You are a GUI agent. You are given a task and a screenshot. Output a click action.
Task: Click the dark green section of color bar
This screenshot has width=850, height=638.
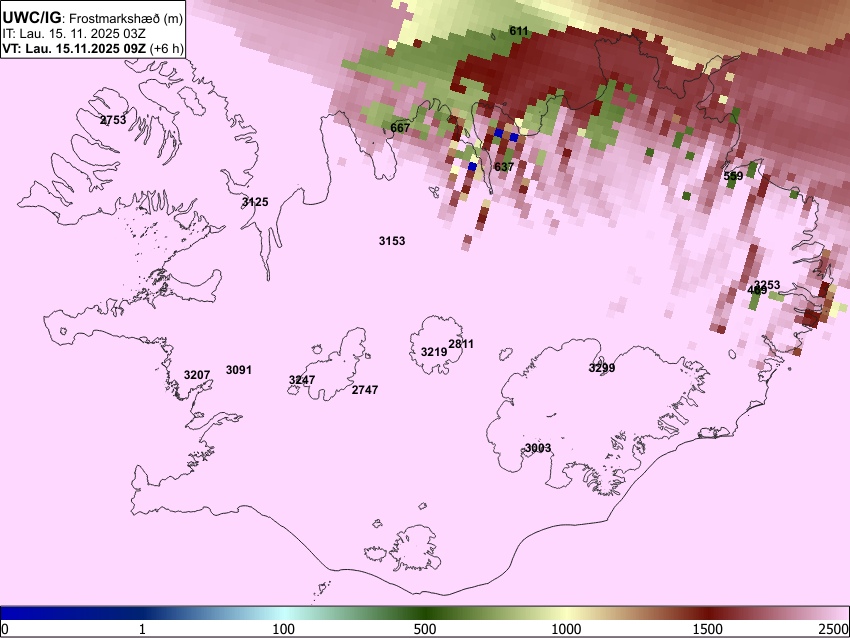(425, 614)
